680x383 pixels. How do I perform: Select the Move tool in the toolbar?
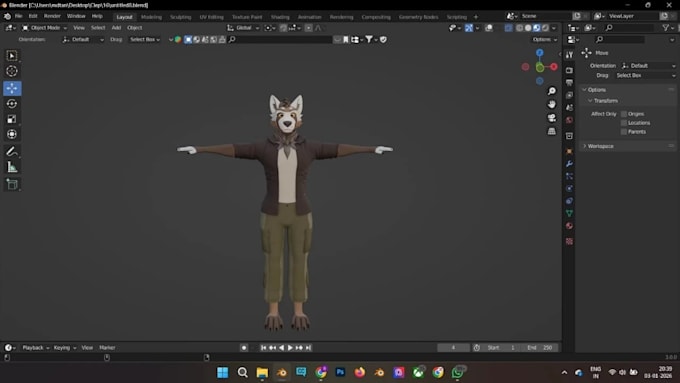(12, 88)
